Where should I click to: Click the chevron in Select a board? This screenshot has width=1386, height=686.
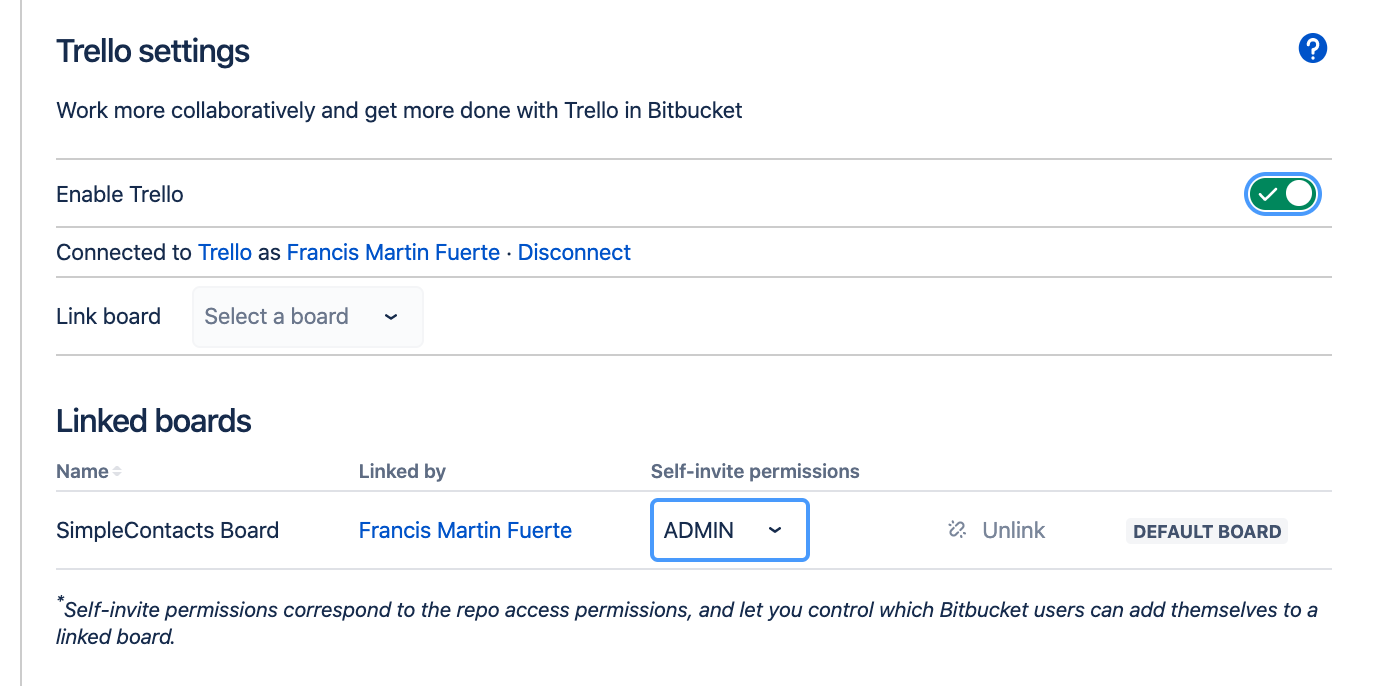pos(391,317)
